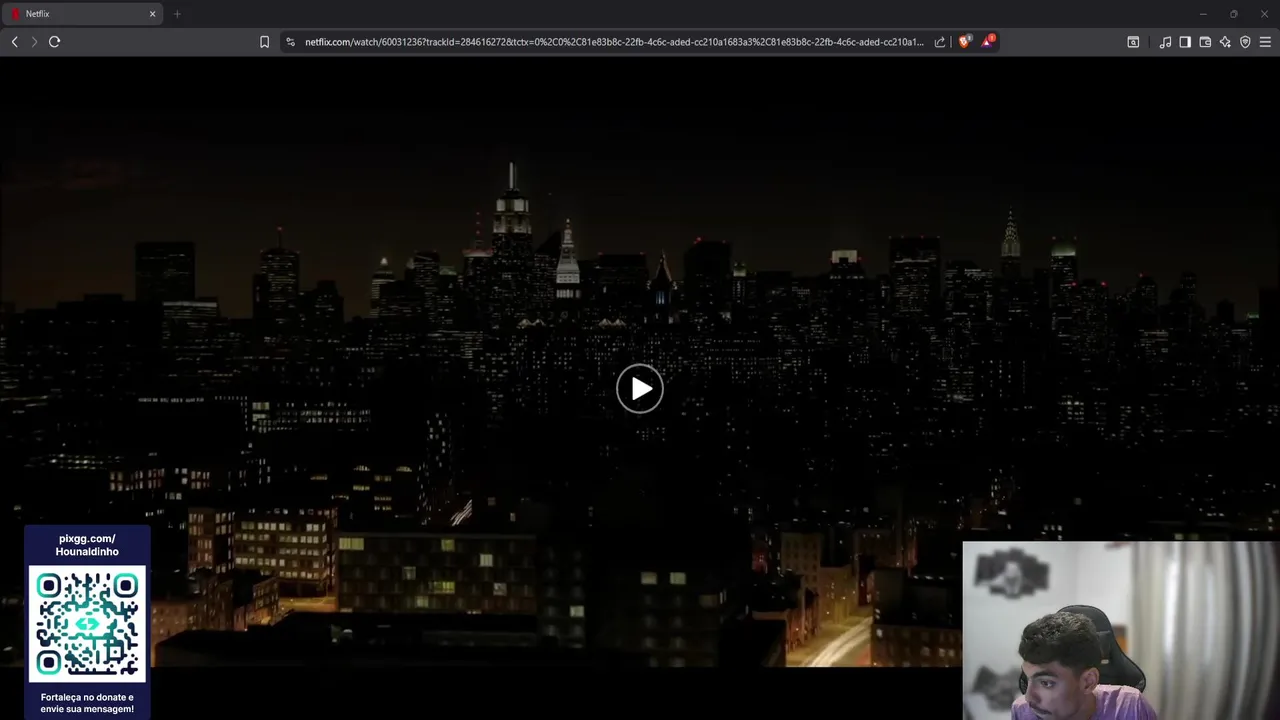
Task: Click pixgg.com/Hounaldinho text
Action: click(x=87, y=545)
